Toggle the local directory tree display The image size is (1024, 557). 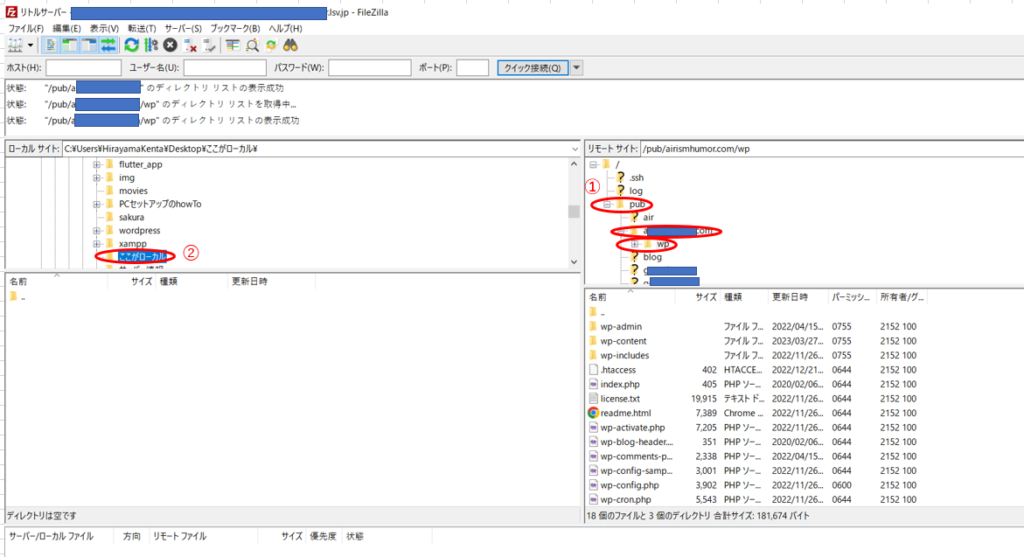click(x=69, y=45)
